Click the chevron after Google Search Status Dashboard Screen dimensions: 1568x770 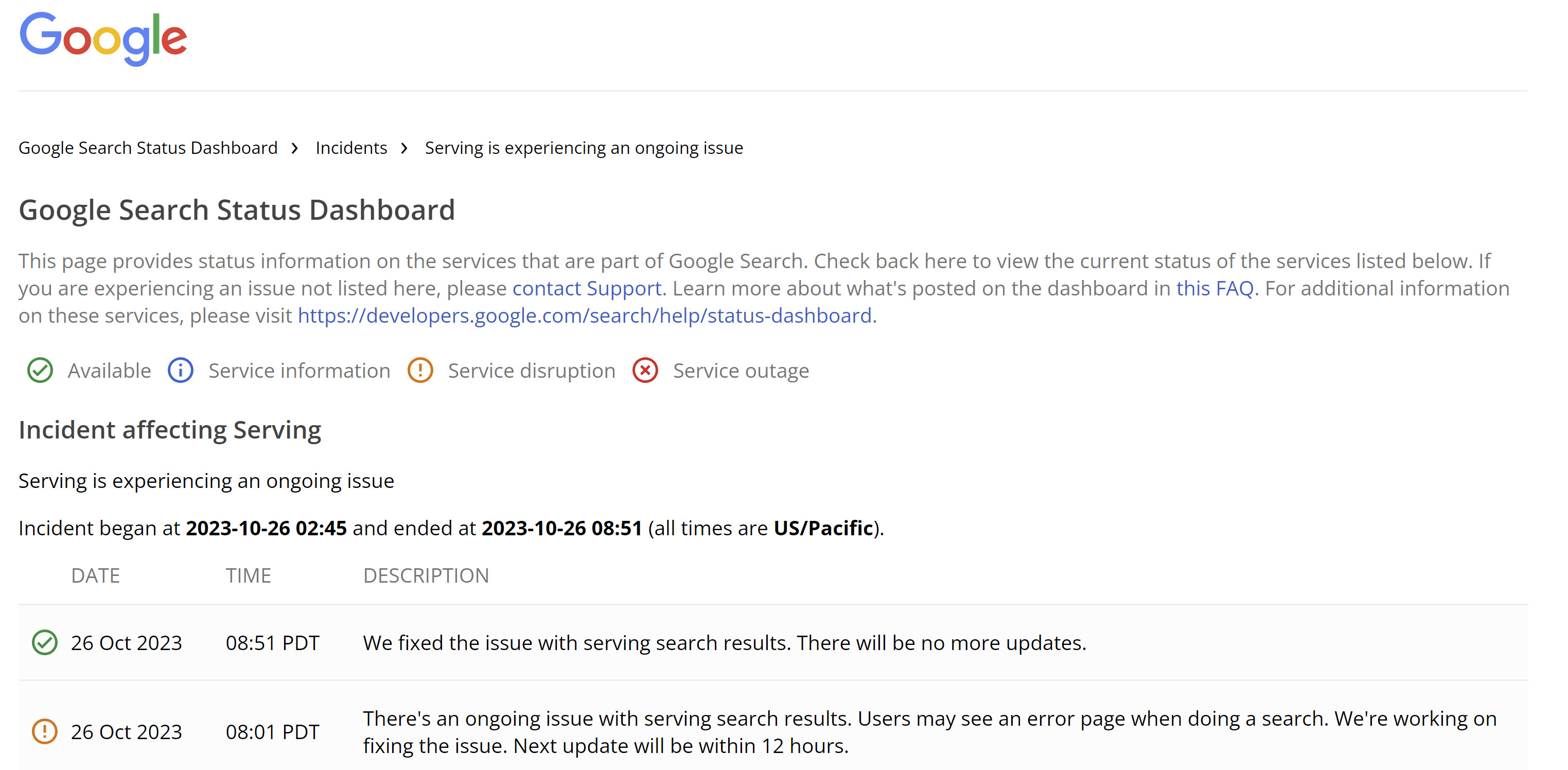[296, 148]
